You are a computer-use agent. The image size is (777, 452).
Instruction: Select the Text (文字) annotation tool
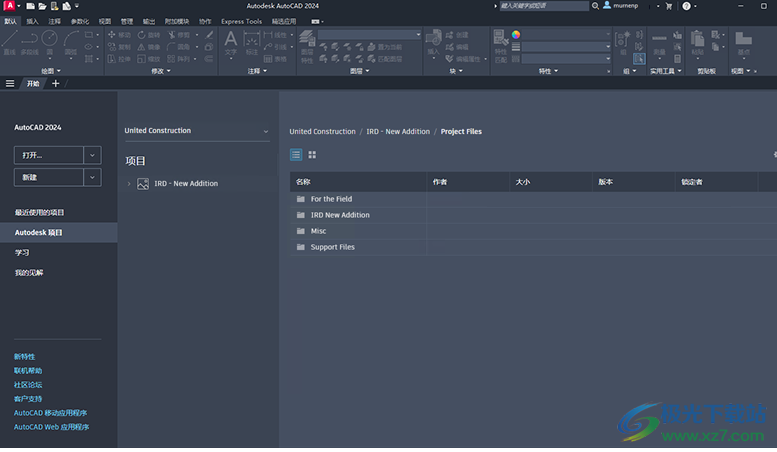(230, 43)
